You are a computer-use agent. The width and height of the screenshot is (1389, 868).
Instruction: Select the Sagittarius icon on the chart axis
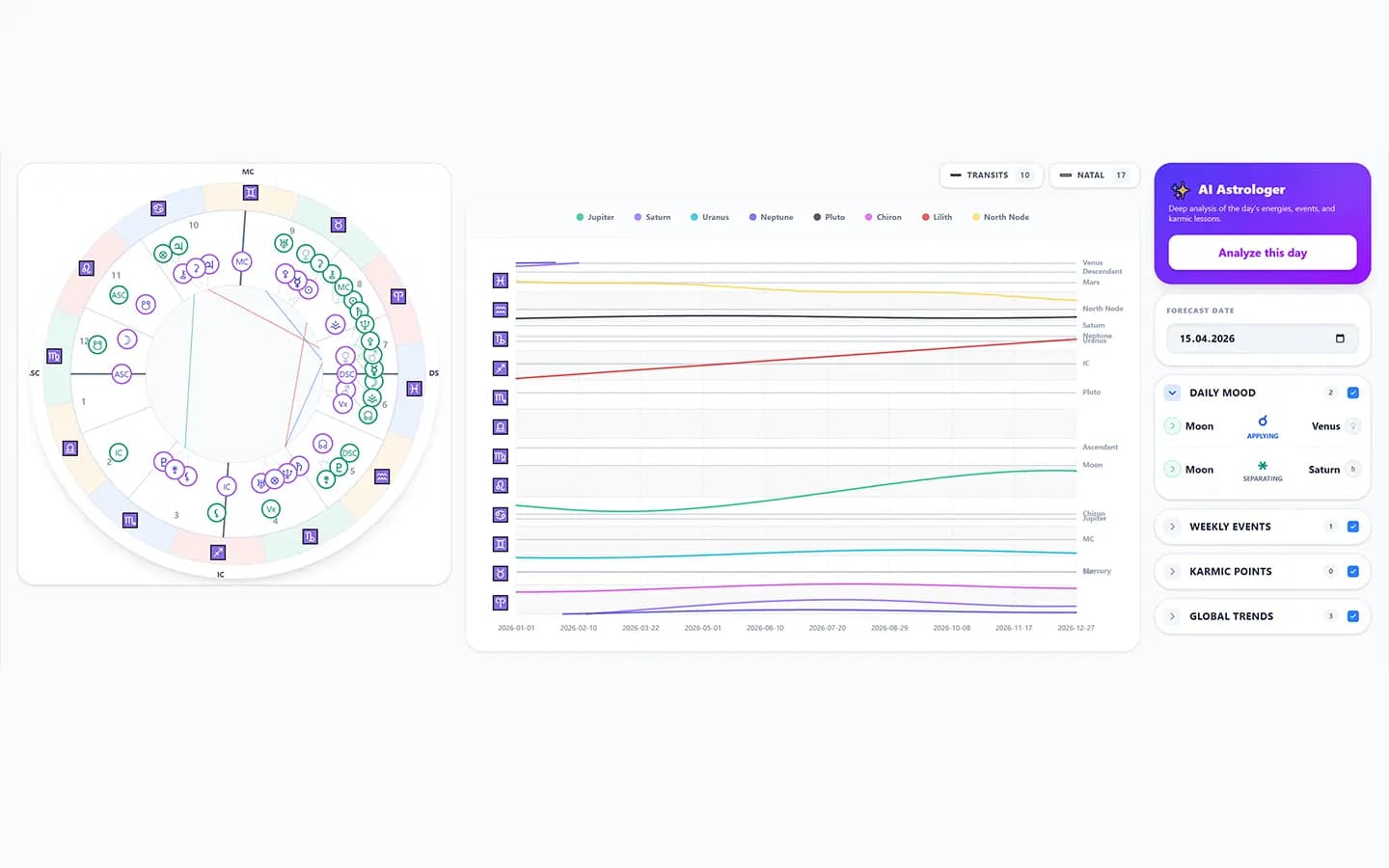click(500, 368)
